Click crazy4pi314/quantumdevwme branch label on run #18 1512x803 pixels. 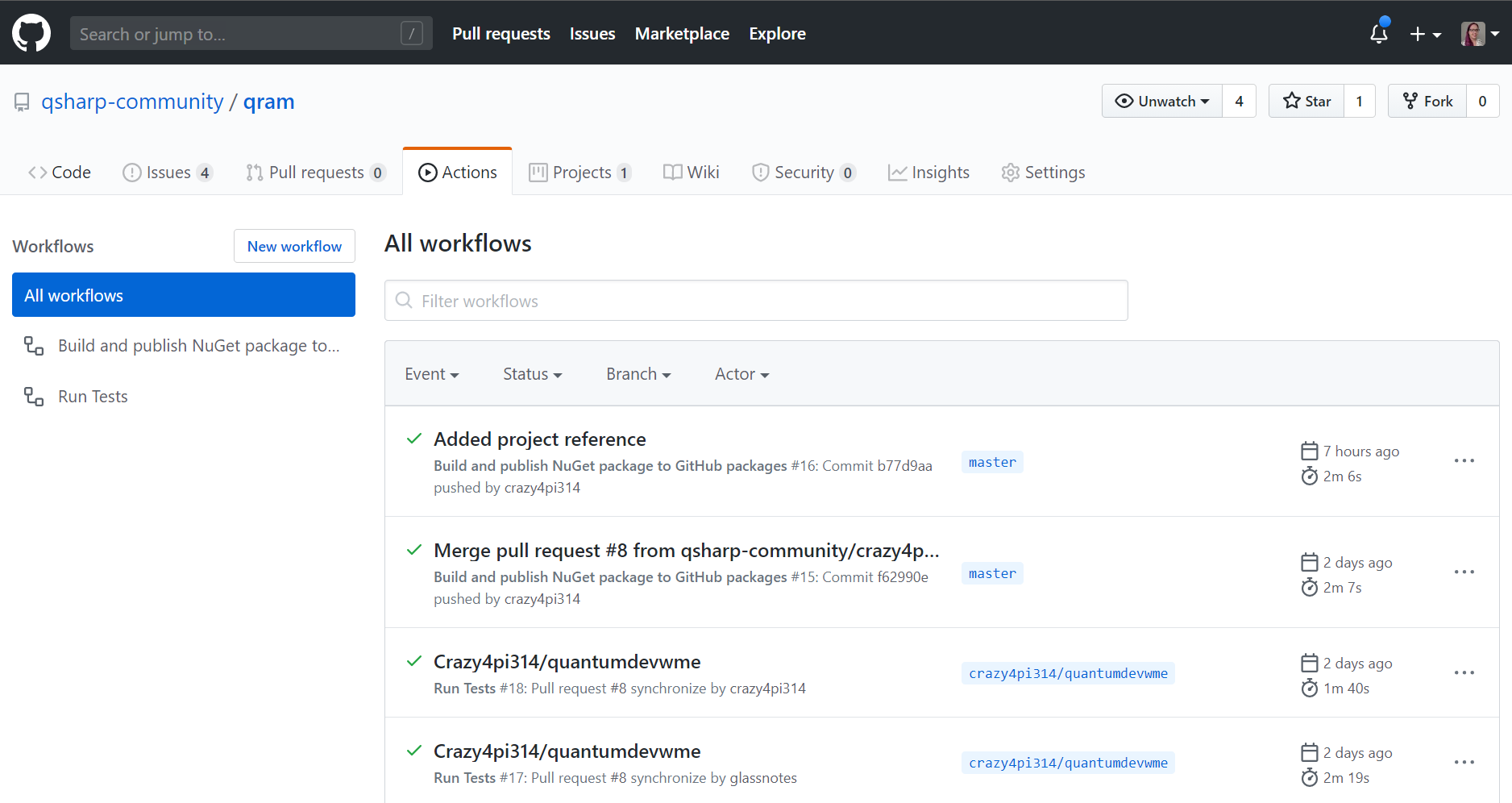pyautogui.click(x=1068, y=673)
